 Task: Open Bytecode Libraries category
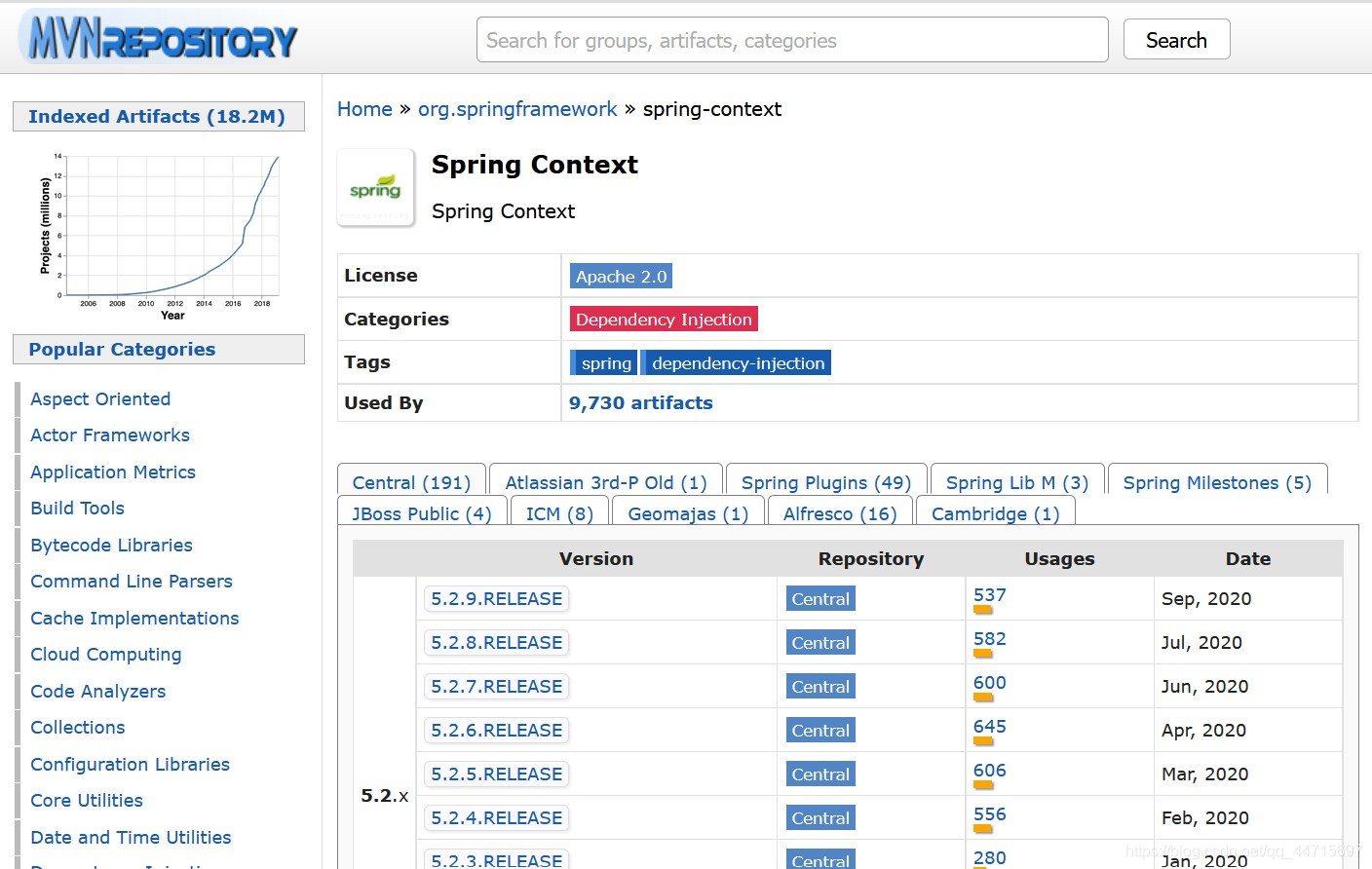pos(111,546)
